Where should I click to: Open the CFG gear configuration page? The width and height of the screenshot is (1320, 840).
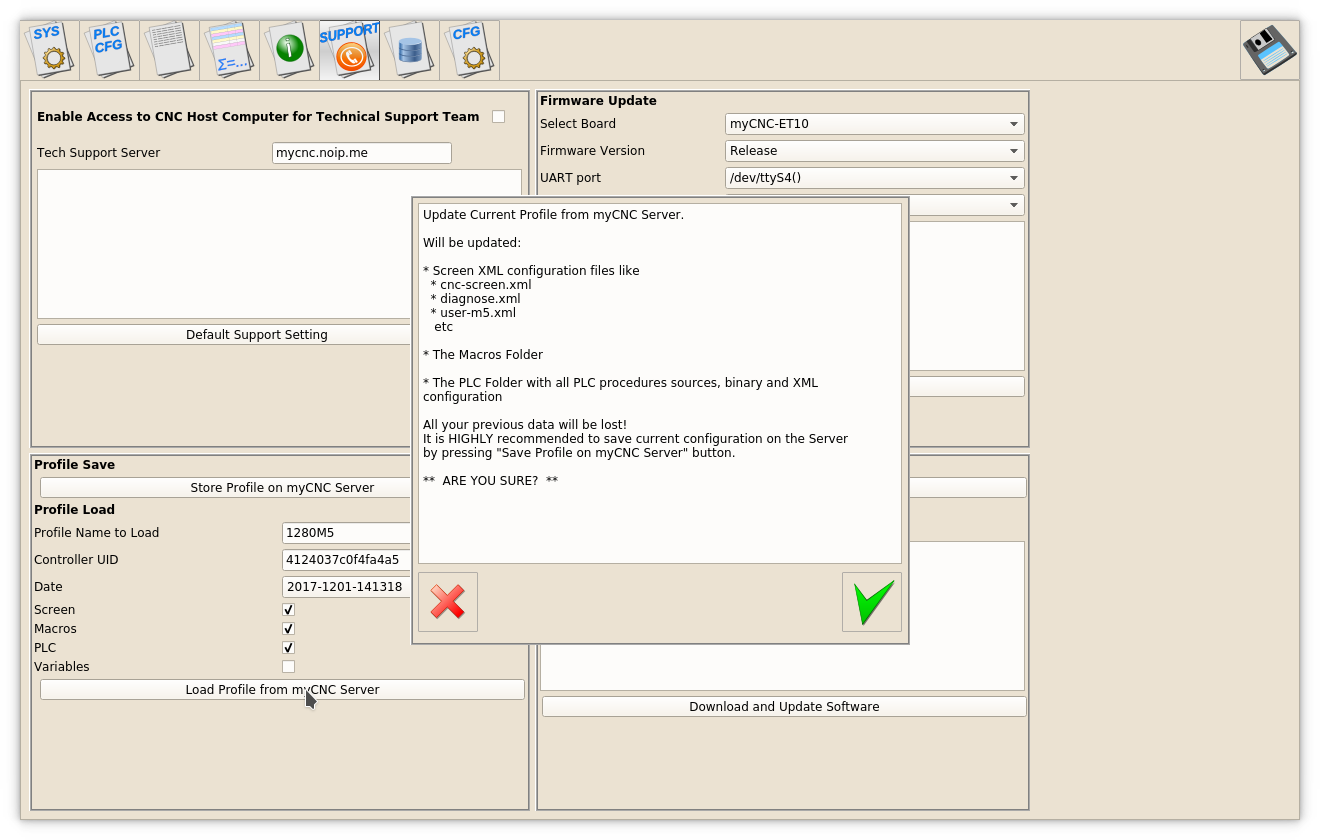coord(470,50)
